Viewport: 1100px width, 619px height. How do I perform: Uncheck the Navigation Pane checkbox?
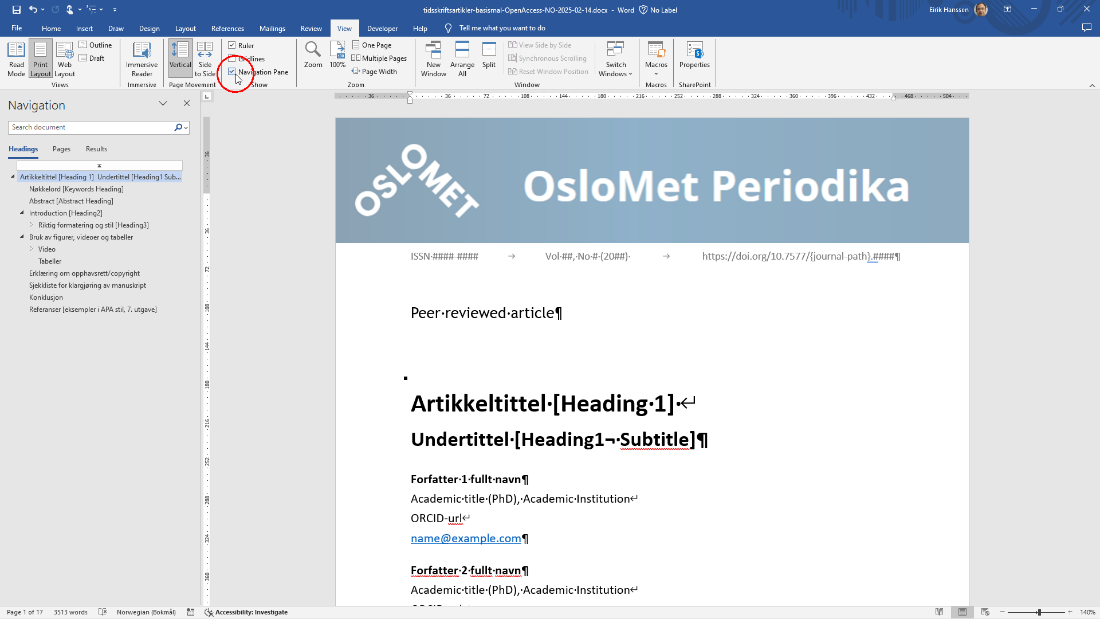pyautogui.click(x=232, y=72)
